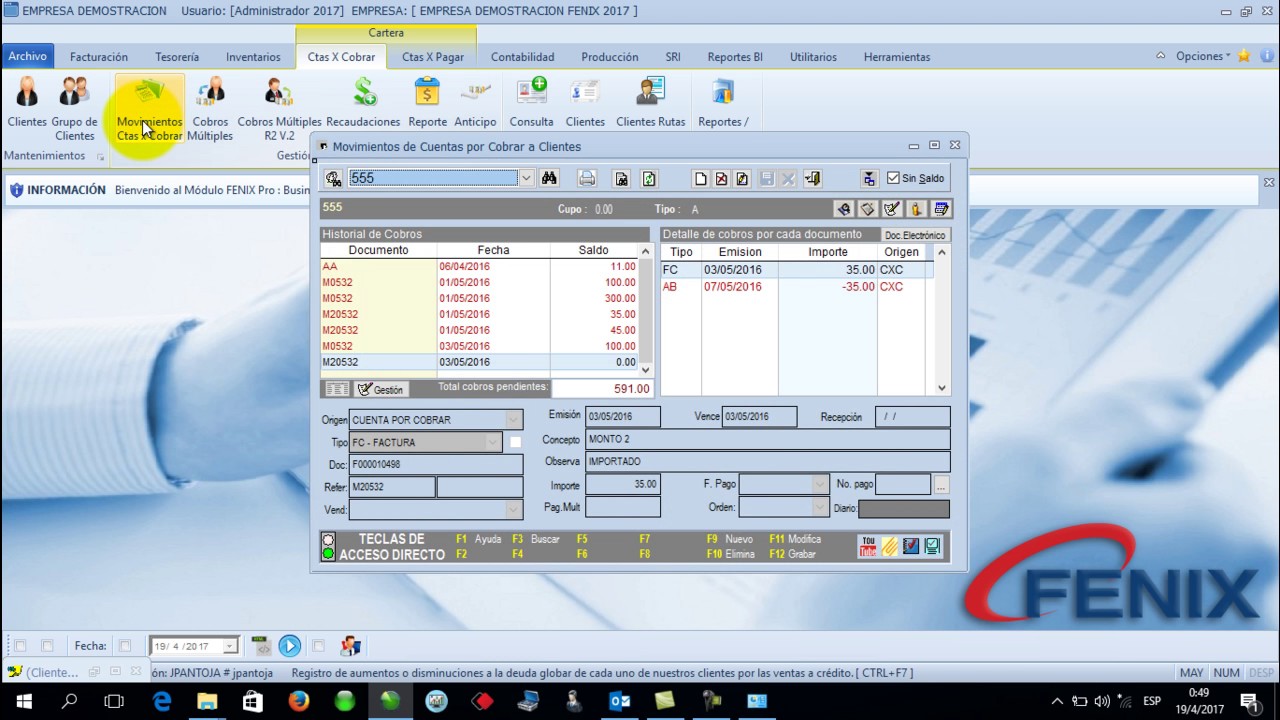1280x720 pixels.
Task: Open the F. Pago dropdown
Action: click(819, 484)
